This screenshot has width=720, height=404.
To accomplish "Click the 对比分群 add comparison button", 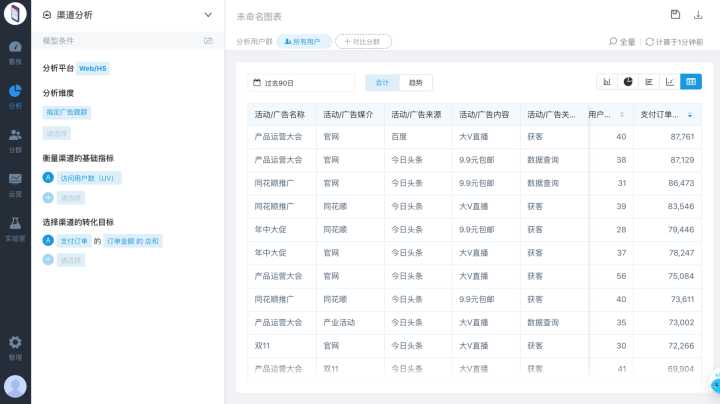I will click(364, 42).
